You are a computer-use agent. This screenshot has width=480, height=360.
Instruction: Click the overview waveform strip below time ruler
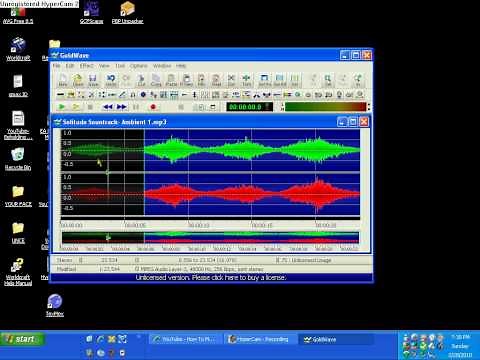coord(210,237)
